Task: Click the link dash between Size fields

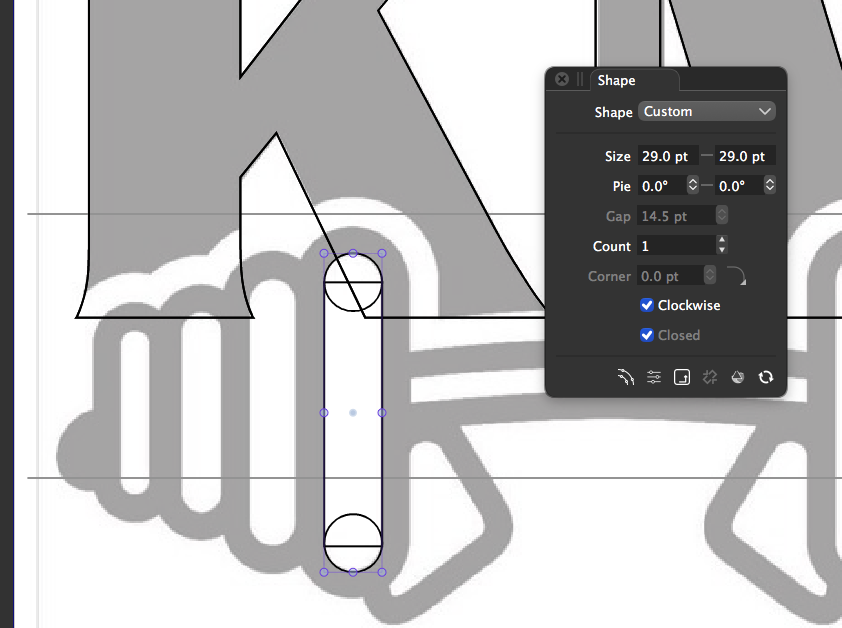Action: click(707, 156)
